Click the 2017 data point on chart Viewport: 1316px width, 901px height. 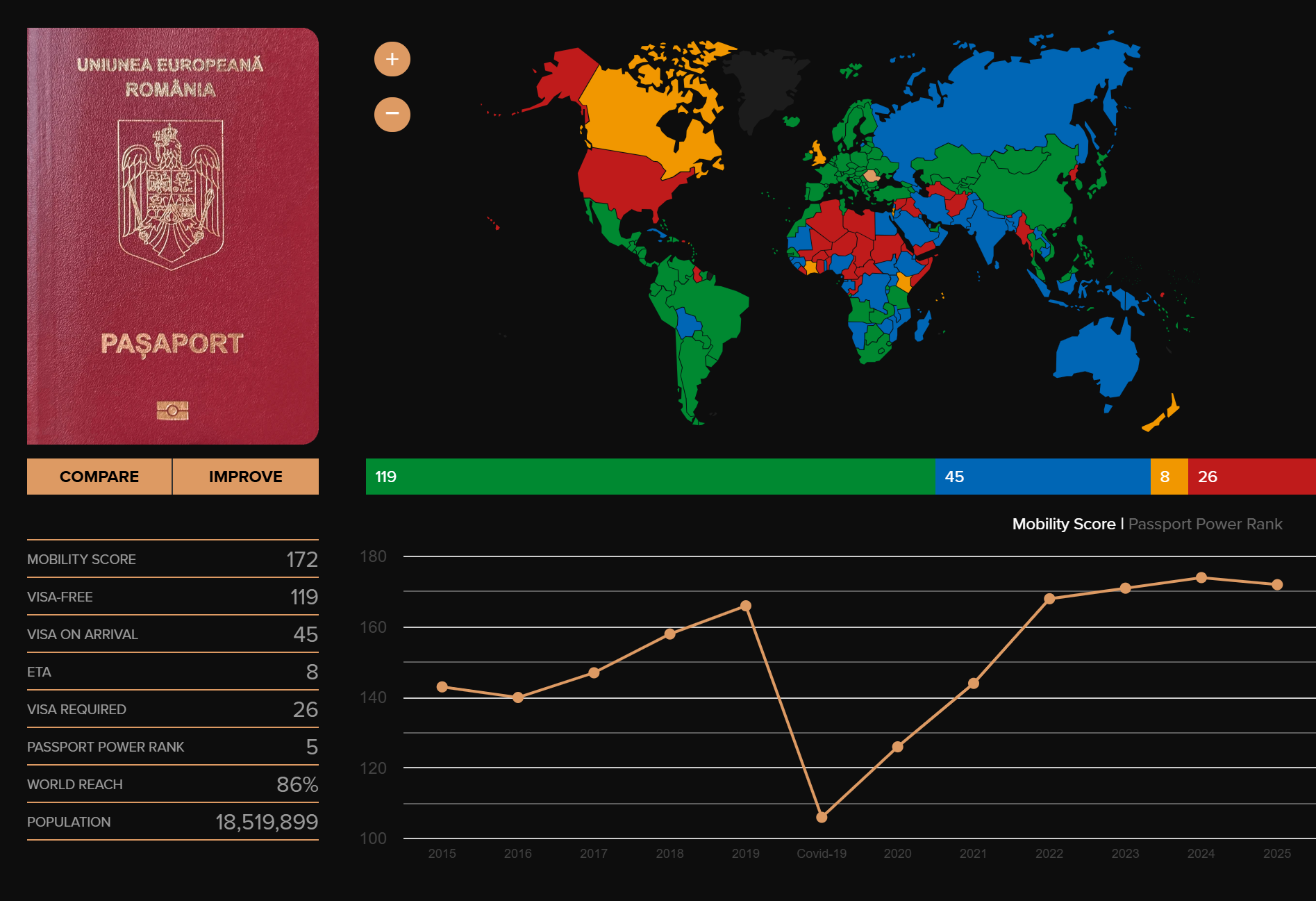(x=594, y=672)
